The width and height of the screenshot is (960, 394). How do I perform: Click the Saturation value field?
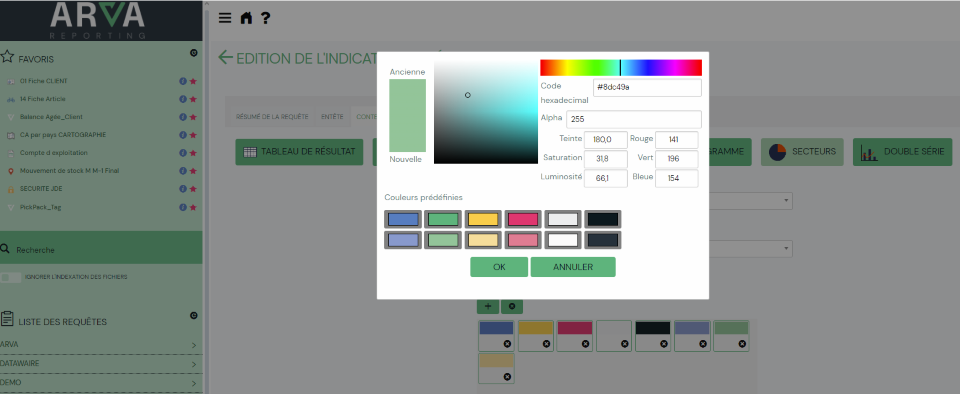tap(606, 159)
